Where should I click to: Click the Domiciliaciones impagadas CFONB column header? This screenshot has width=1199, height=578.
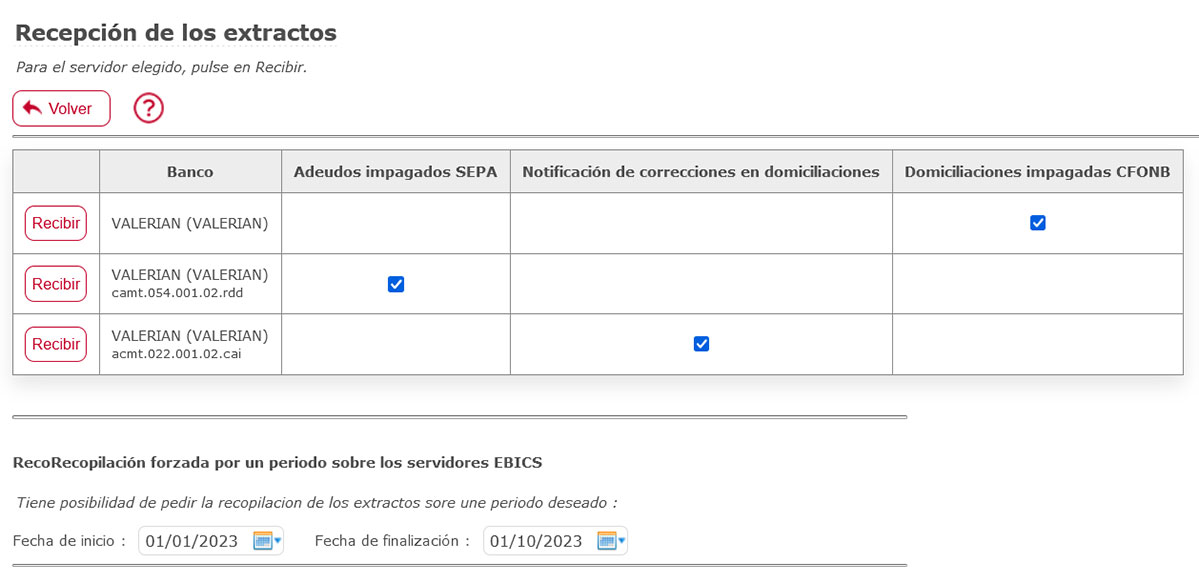point(1037,172)
